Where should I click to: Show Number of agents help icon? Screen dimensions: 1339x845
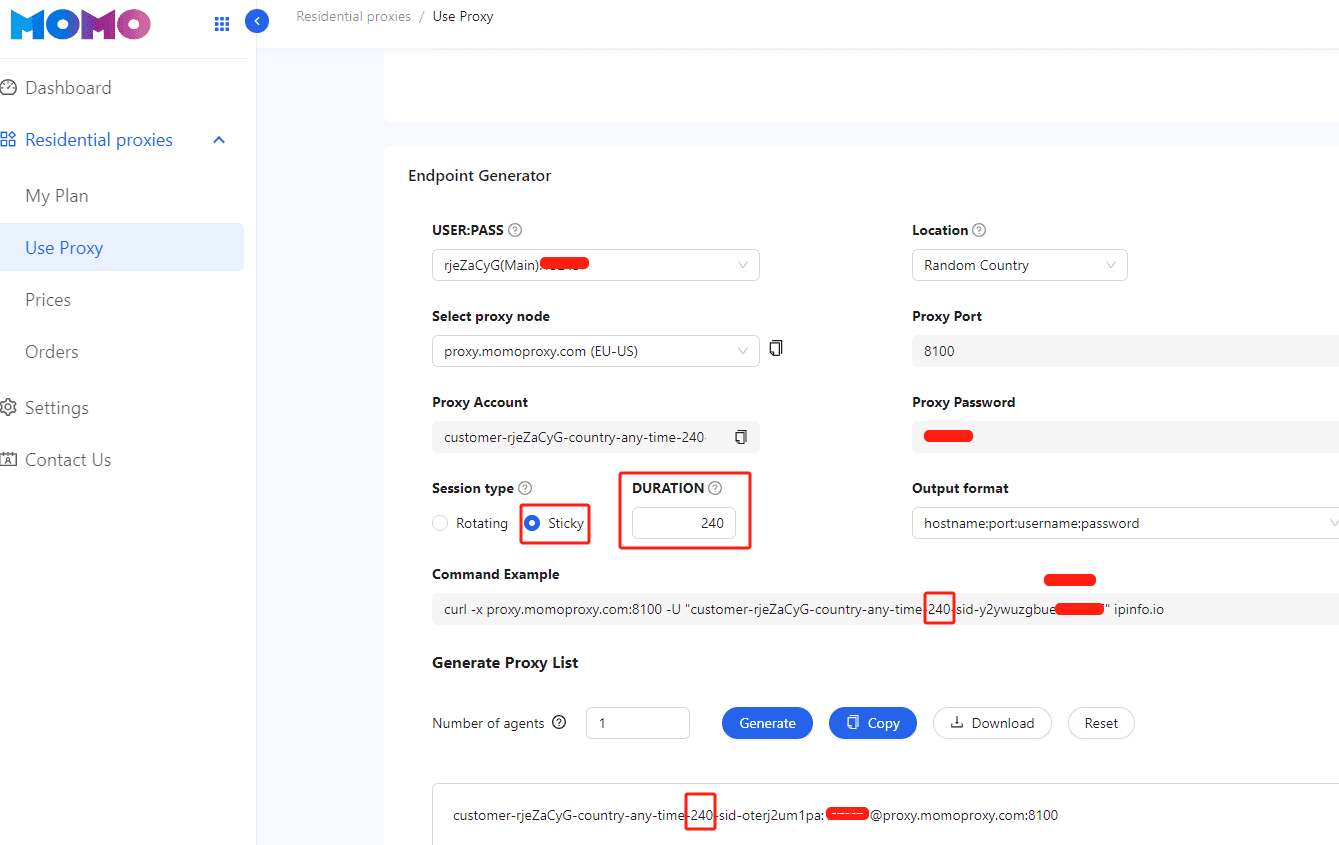point(559,722)
